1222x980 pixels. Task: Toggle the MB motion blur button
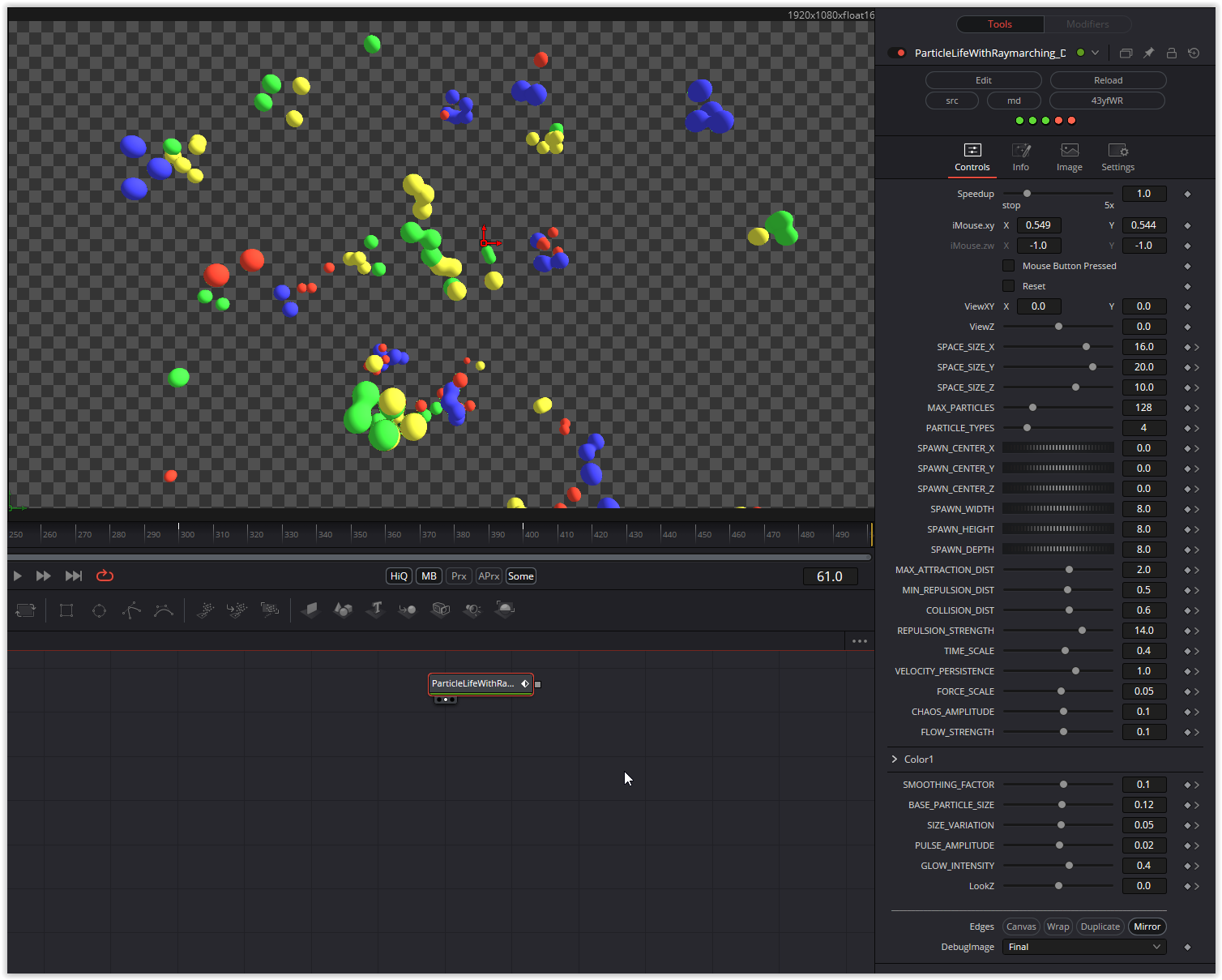coord(429,576)
